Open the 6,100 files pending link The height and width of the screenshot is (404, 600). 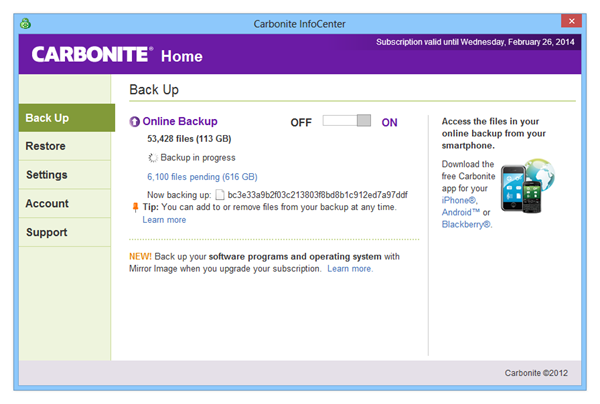click(x=202, y=177)
